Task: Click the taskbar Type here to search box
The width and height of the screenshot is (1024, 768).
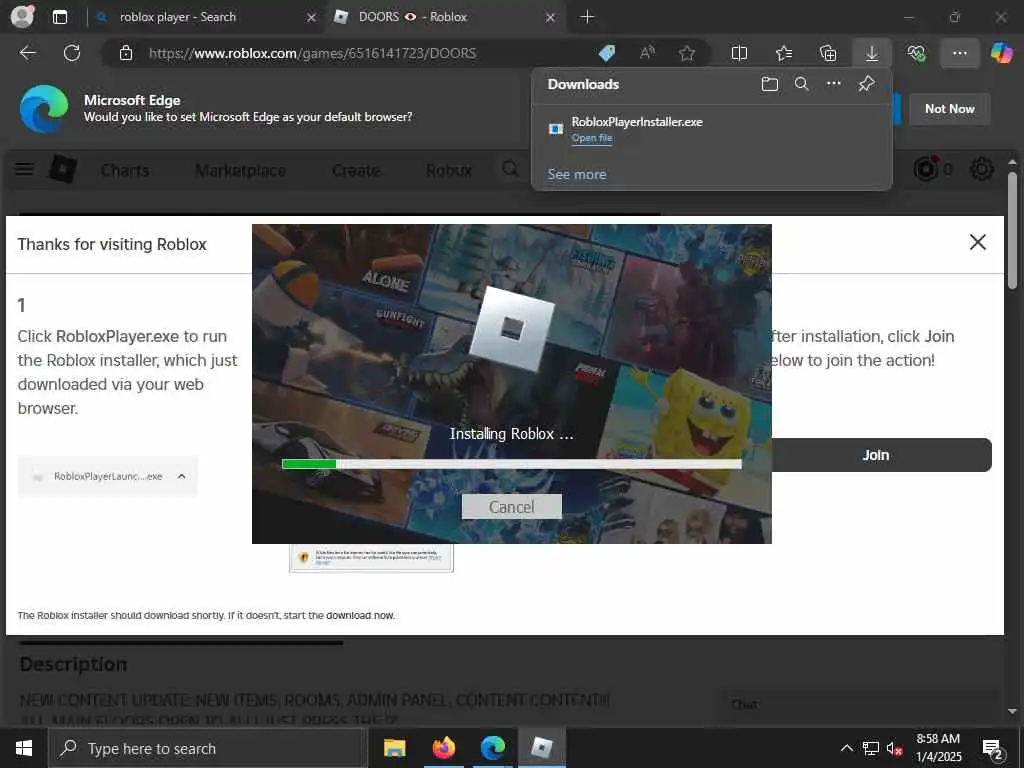Action: coord(208,748)
